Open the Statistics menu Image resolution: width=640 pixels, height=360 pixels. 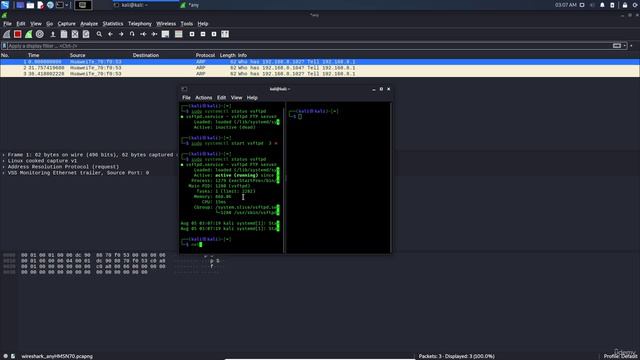tap(113, 24)
